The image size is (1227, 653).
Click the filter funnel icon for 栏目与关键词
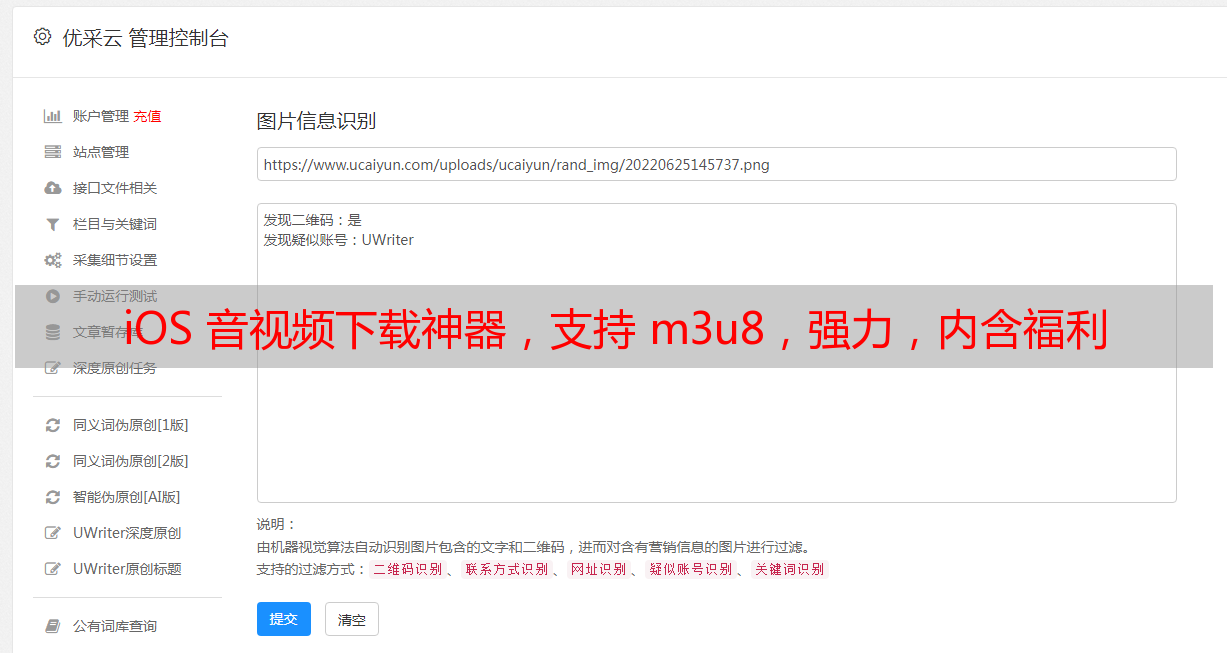coord(53,224)
